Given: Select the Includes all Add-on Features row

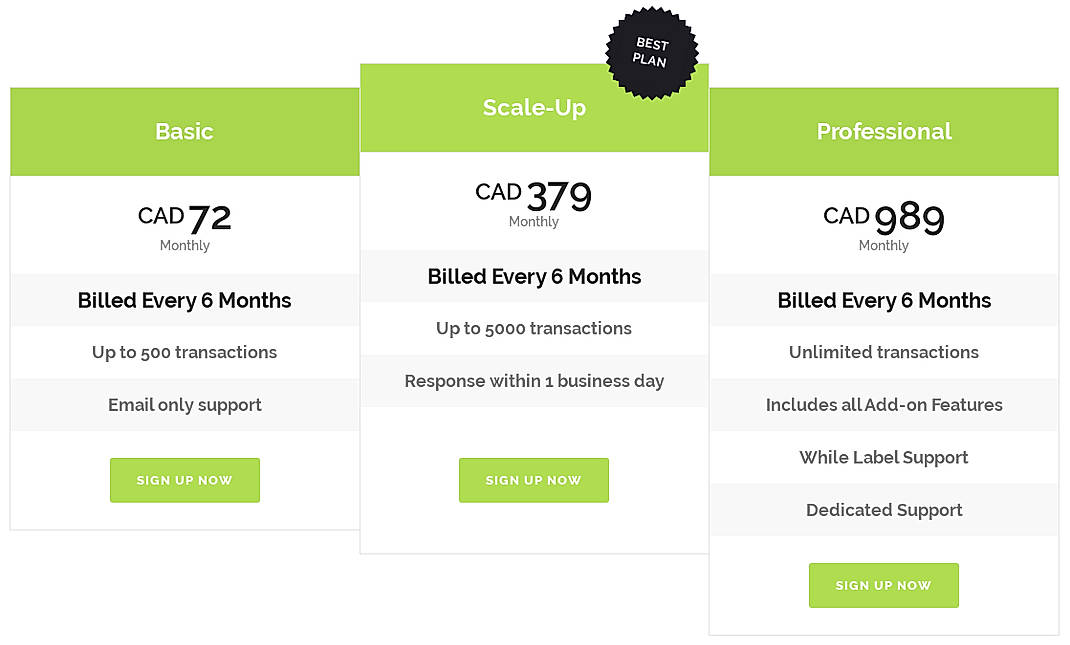Looking at the screenshot, I should (883, 404).
